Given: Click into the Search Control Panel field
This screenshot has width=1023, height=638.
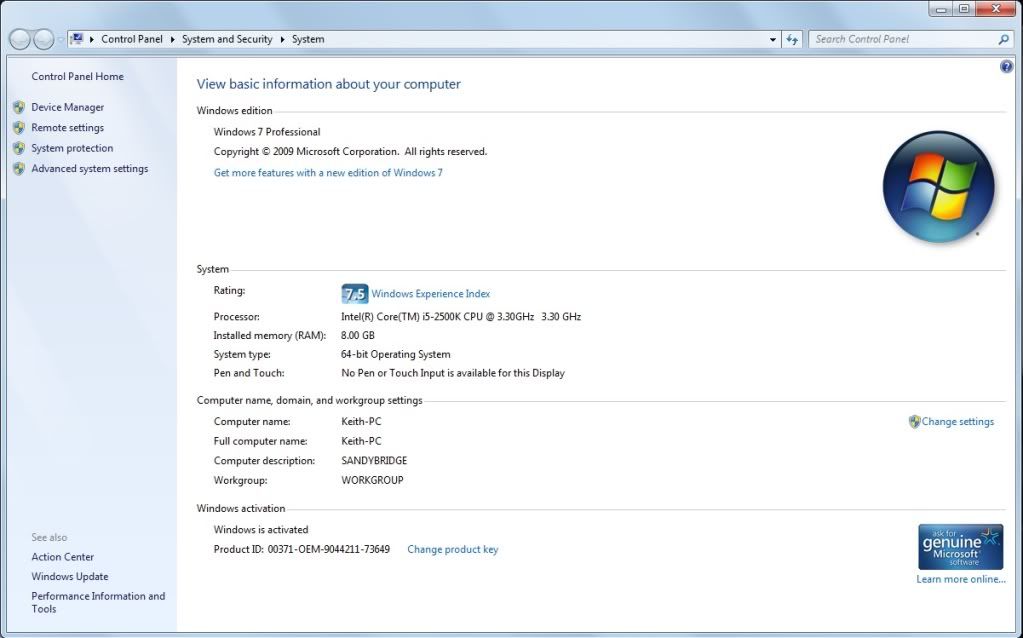Looking at the screenshot, I should click(x=904, y=39).
